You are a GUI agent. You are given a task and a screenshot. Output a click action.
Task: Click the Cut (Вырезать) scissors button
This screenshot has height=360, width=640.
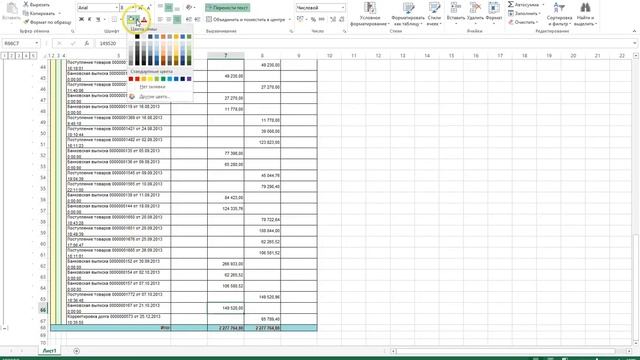pyautogui.click(x=36, y=4)
